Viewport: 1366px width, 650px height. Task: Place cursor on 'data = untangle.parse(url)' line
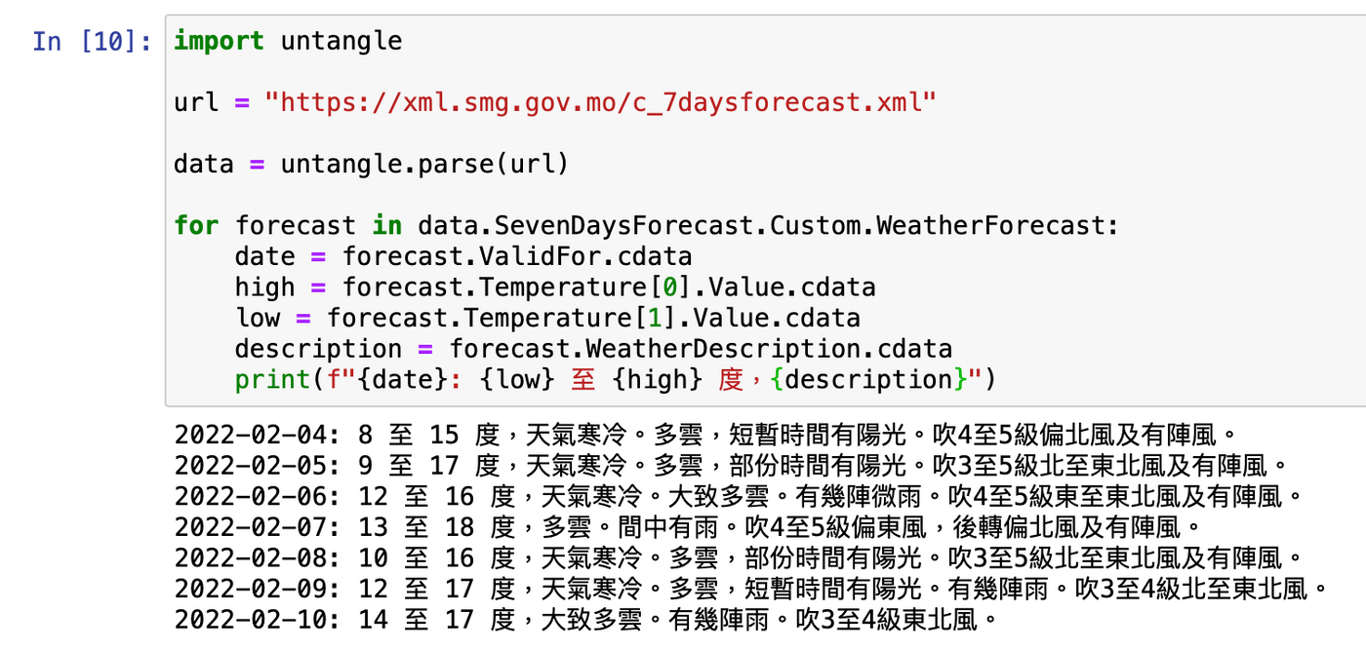pos(371,164)
